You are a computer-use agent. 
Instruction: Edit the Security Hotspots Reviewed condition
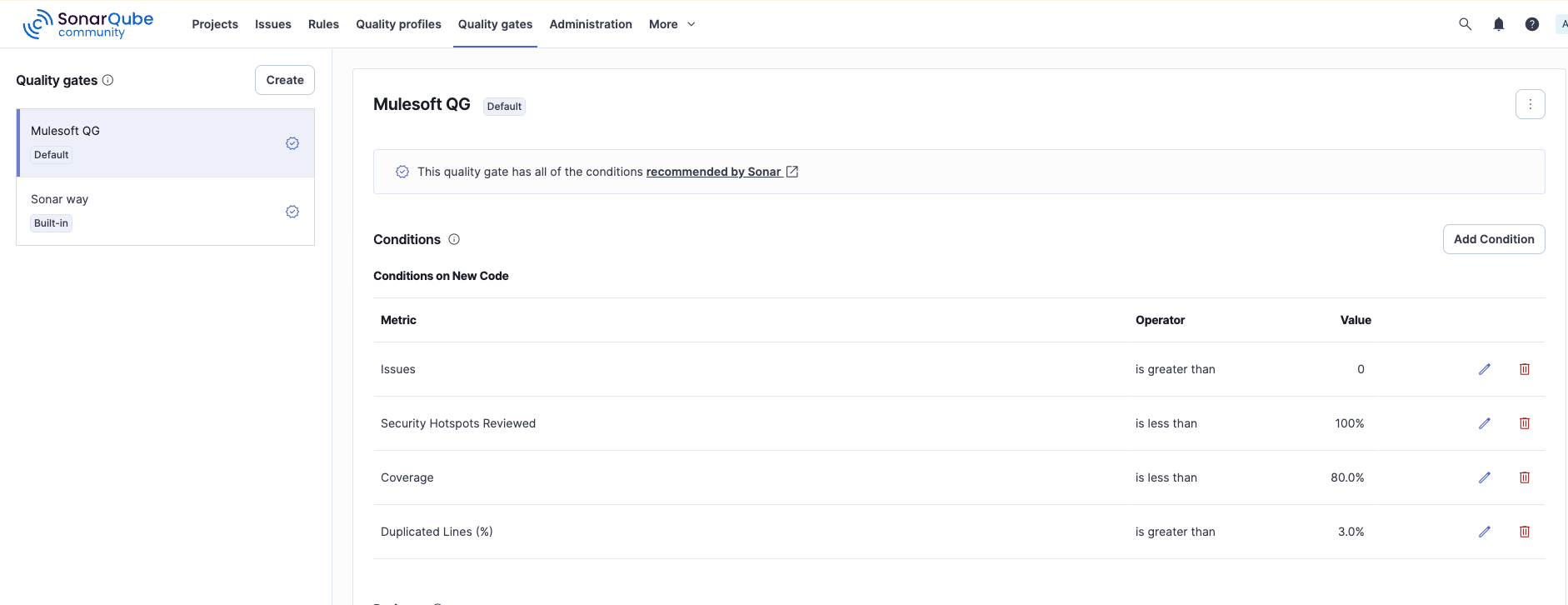(1485, 423)
